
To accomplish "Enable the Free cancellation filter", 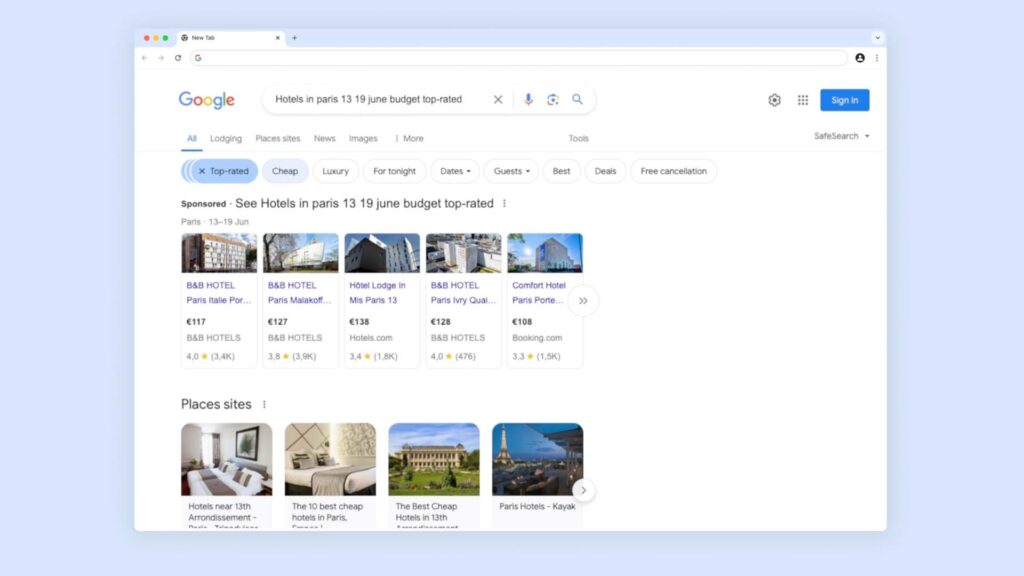I will (673, 171).
